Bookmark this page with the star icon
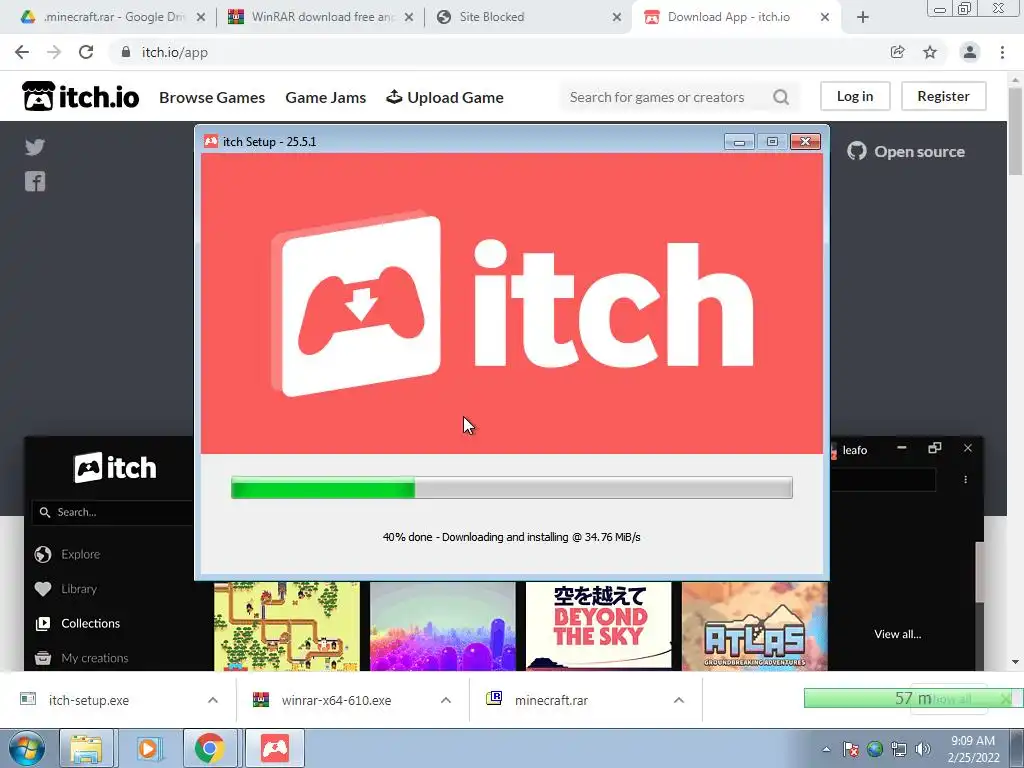Screen dimensions: 1024x768 point(930,52)
